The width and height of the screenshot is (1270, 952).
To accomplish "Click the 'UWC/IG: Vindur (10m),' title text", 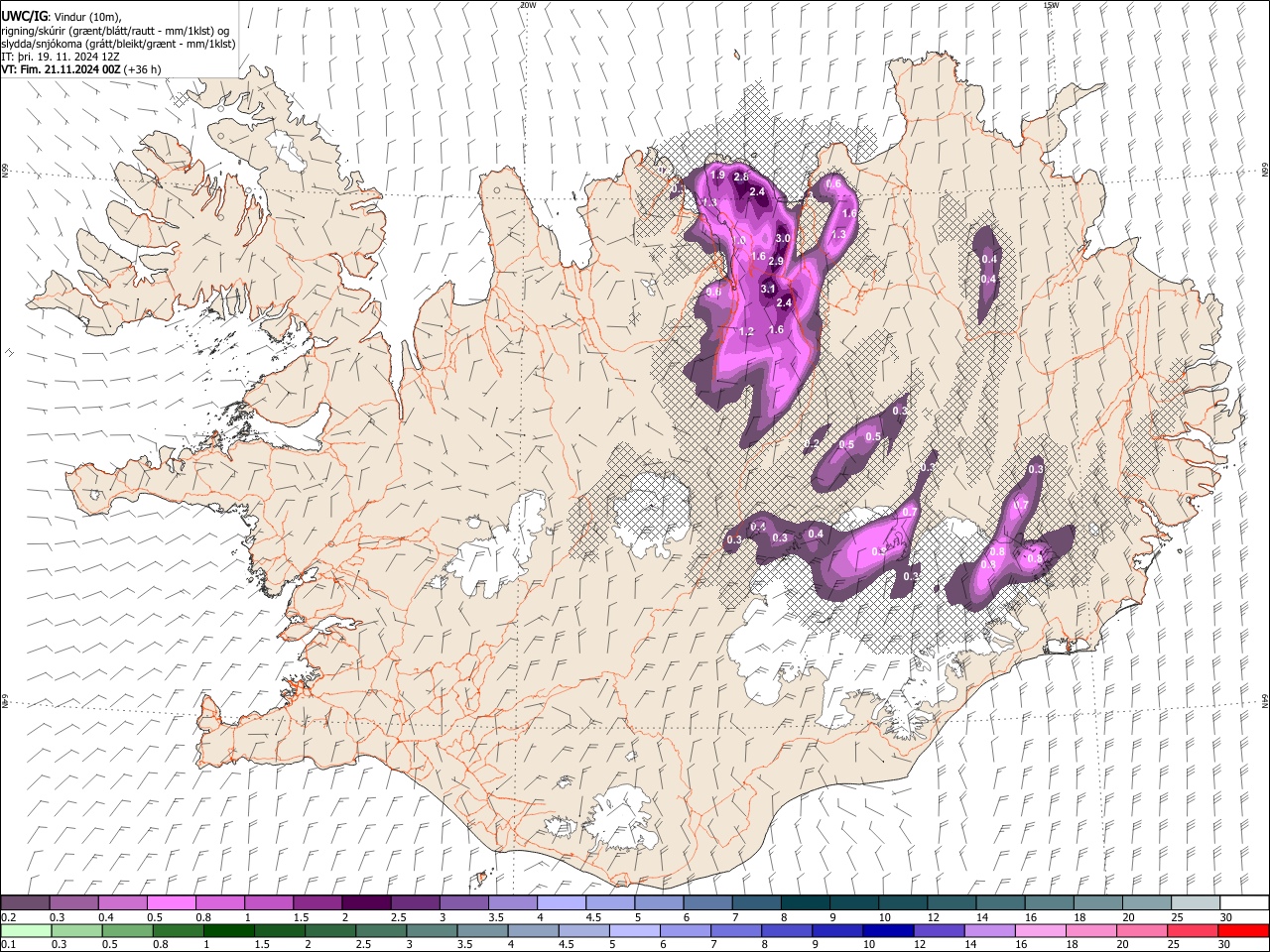I will tap(62, 17).
